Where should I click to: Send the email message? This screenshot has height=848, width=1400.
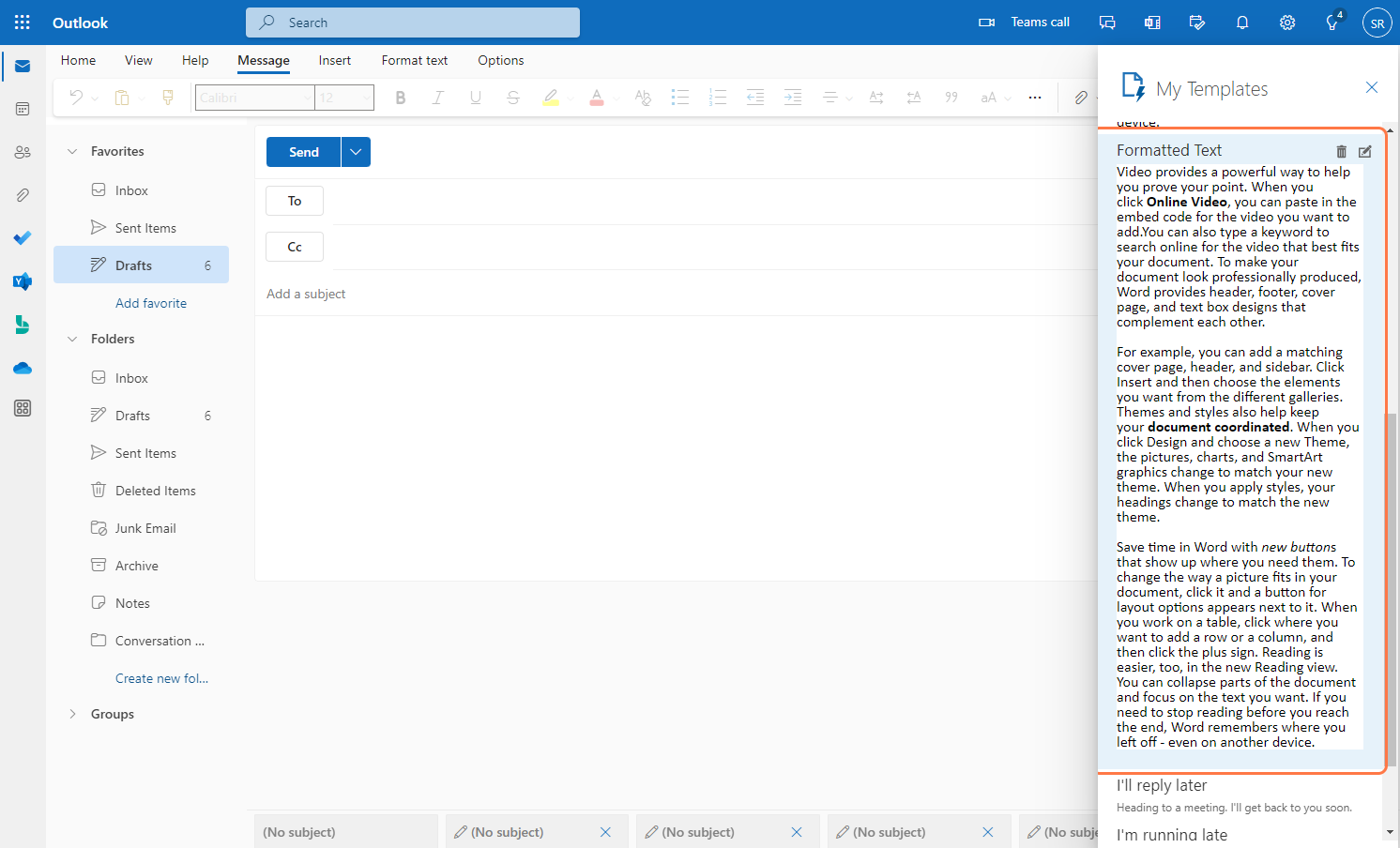tap(304, 152)
